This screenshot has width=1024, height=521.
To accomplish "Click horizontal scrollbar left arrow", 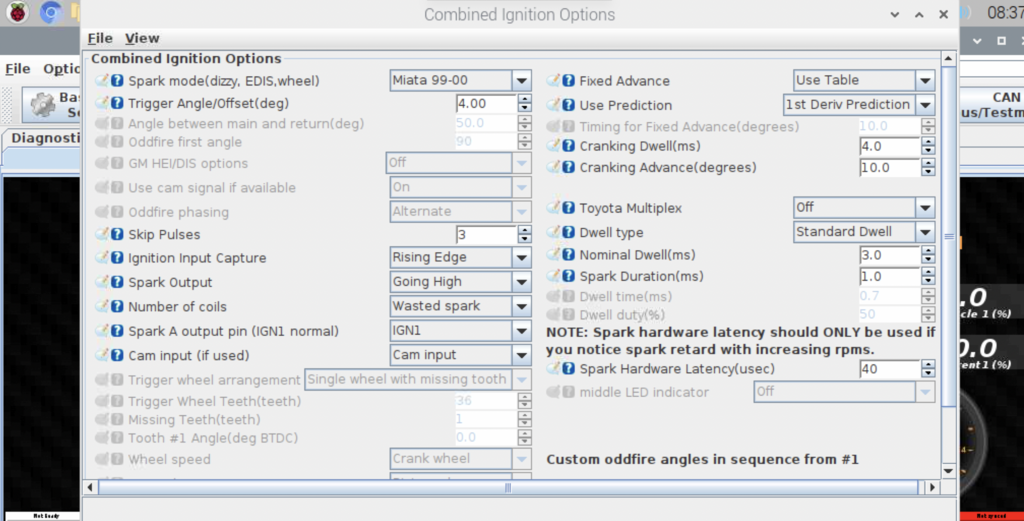I will pyautogui.click(x=90, y=487).
